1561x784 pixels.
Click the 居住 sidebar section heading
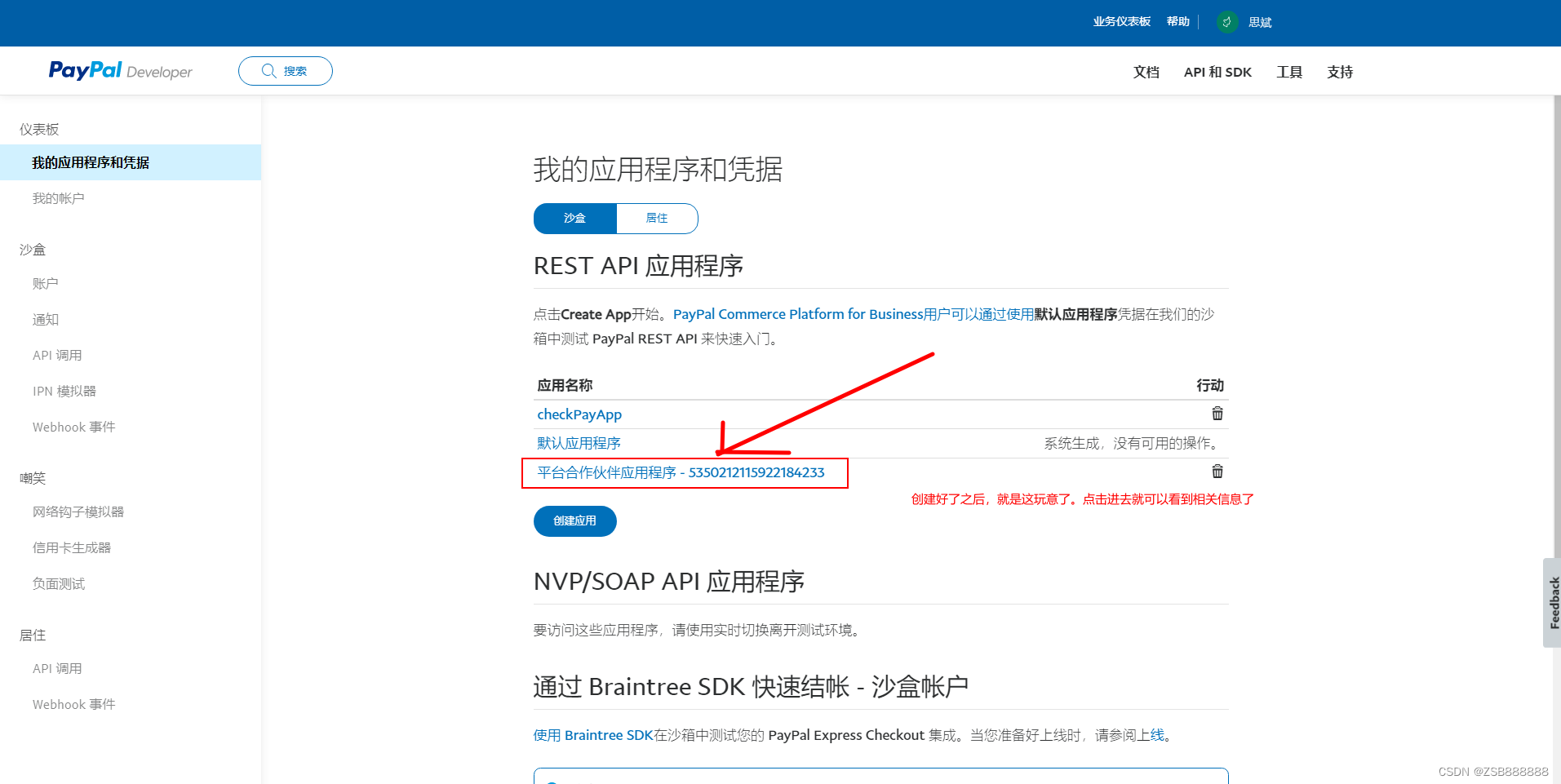pos(33,636)
